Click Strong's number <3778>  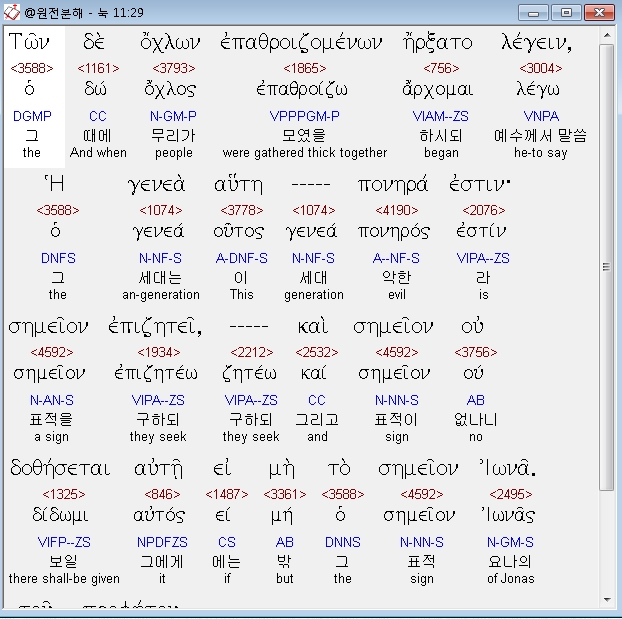click(242, 210)
